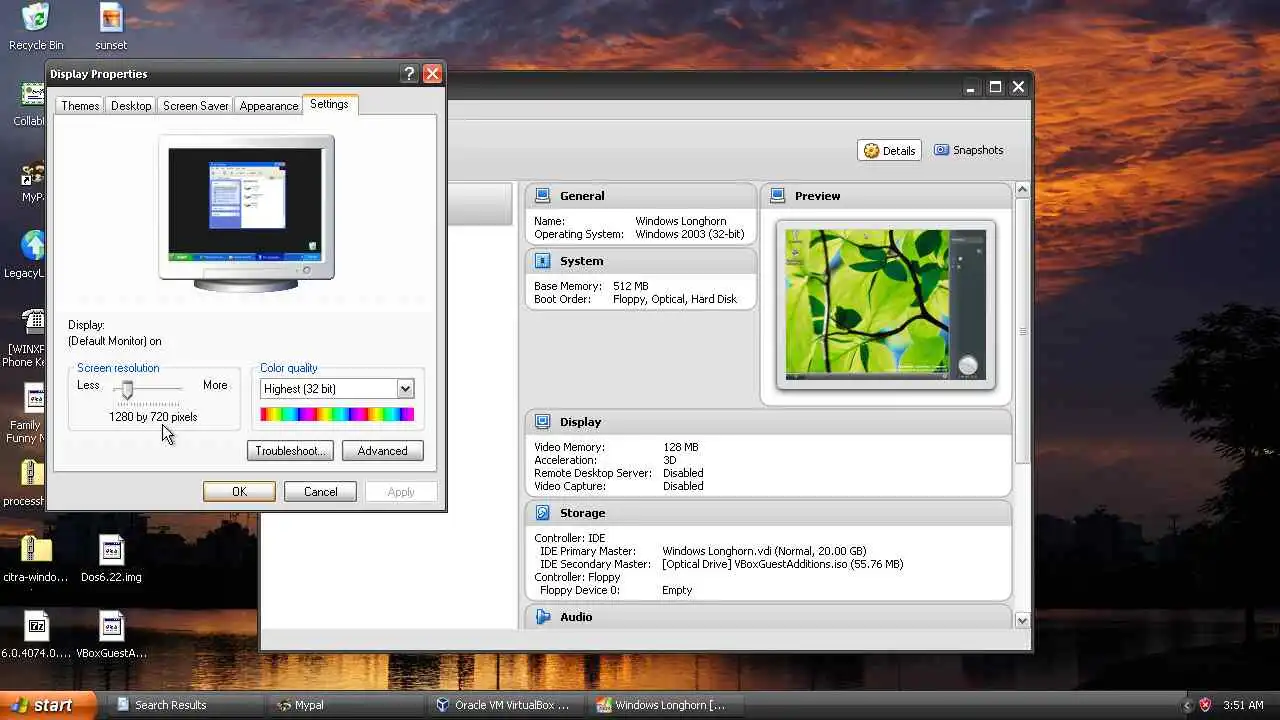1280x720 pixels.
Task: Open the Desktop tab
Action: pos(131,105)
